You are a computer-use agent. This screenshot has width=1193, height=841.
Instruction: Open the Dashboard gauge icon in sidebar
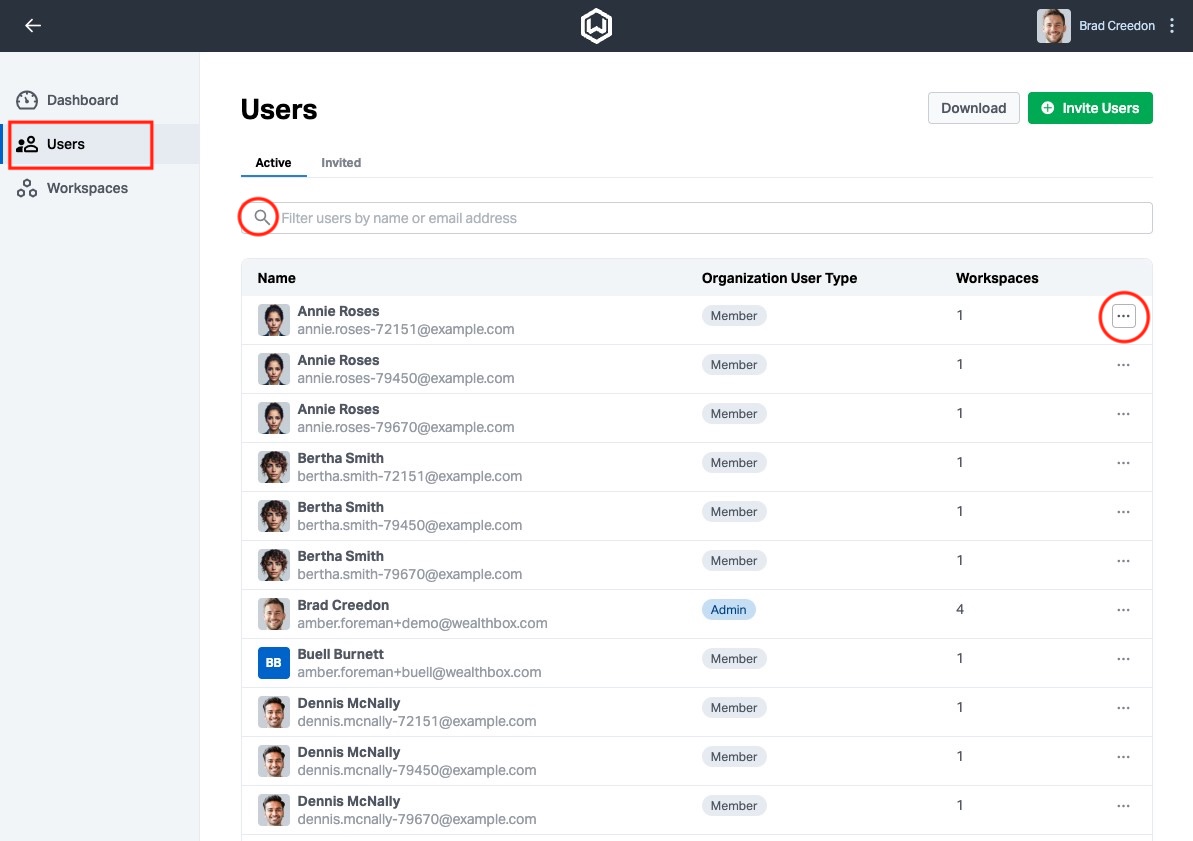point(27,100)
